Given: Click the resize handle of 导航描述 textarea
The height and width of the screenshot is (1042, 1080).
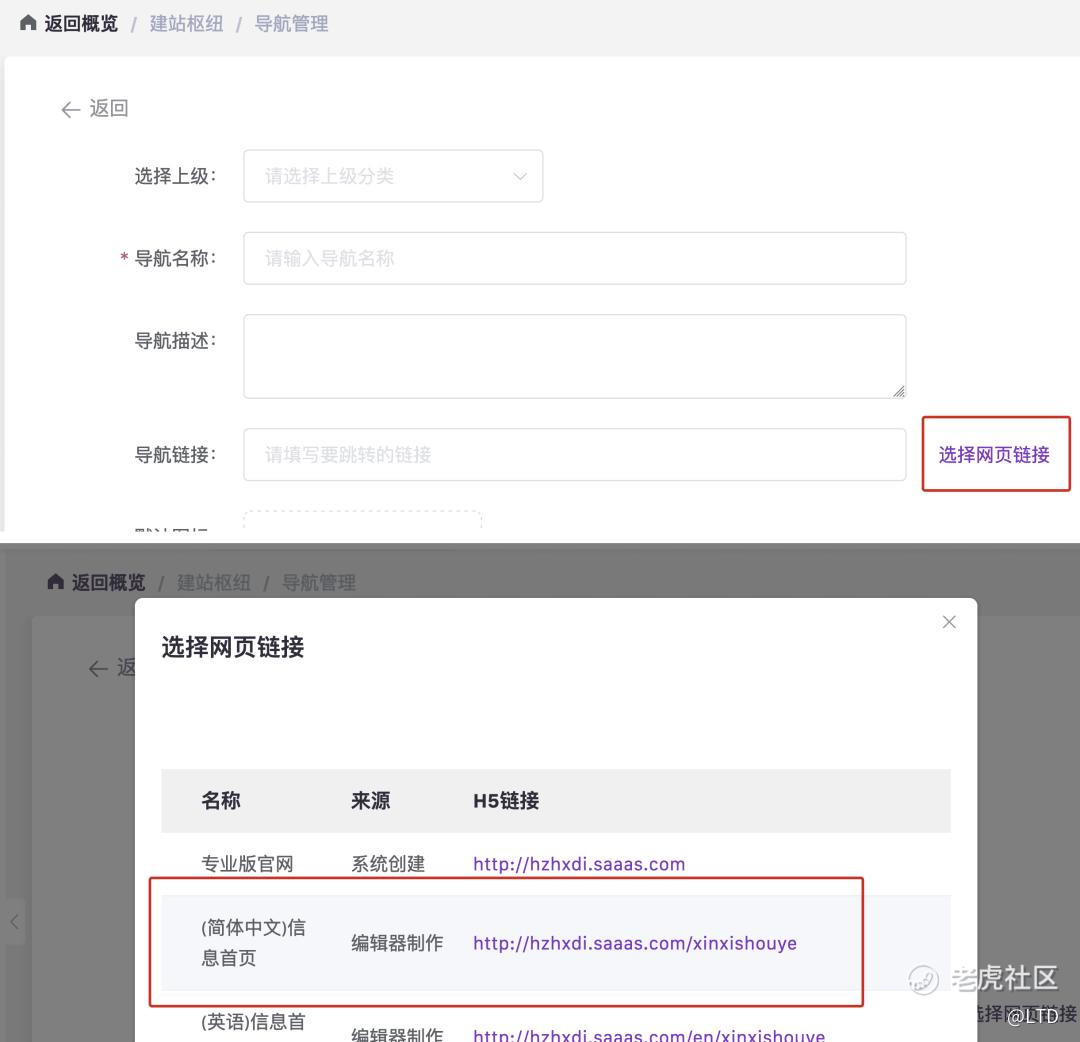Looking at the screenshot, I should (899, 391).
